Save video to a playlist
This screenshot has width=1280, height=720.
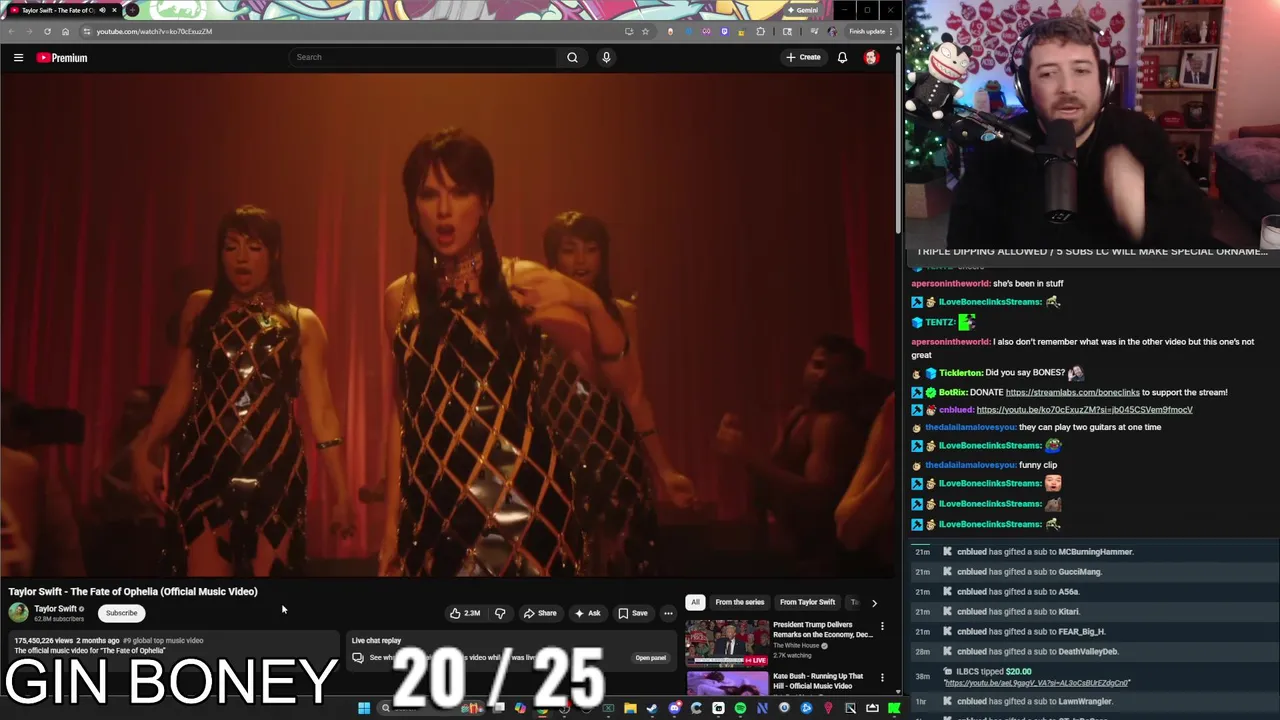(633, 613)
